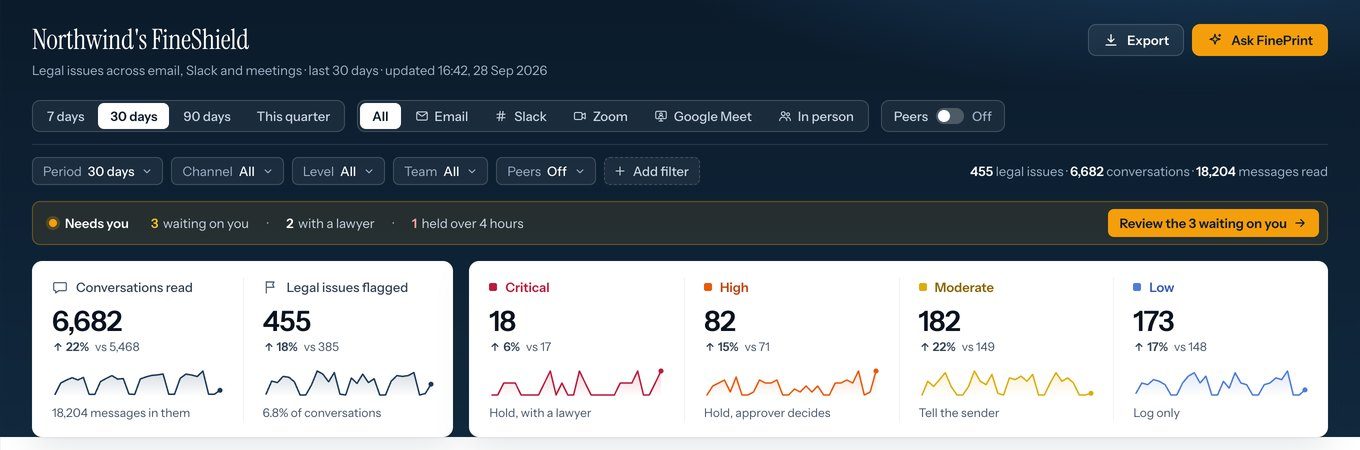Viewport: 1360px width, 450px height.
Task: Click the Low count 173
Action: pos(1153,321)
